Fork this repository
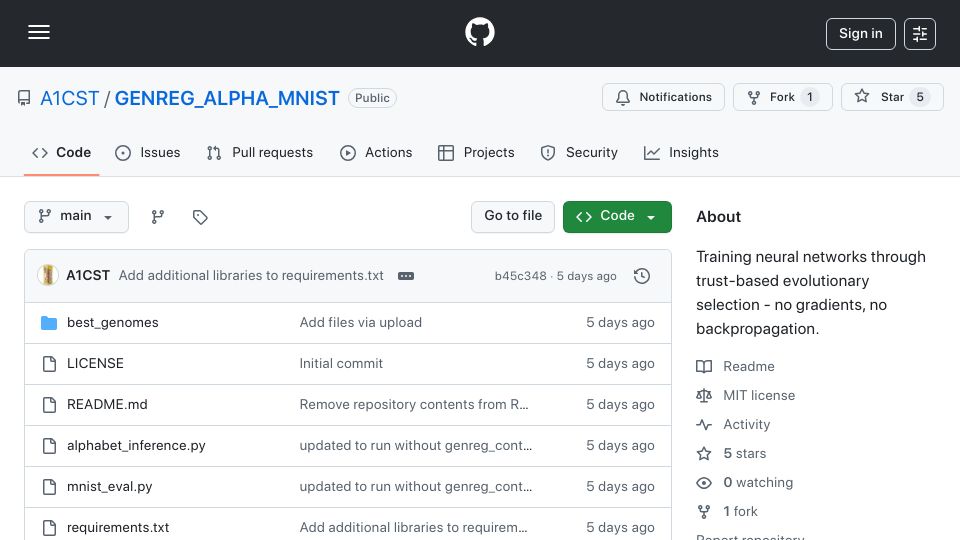The image size is (960, 540). (x=782, y=97)
